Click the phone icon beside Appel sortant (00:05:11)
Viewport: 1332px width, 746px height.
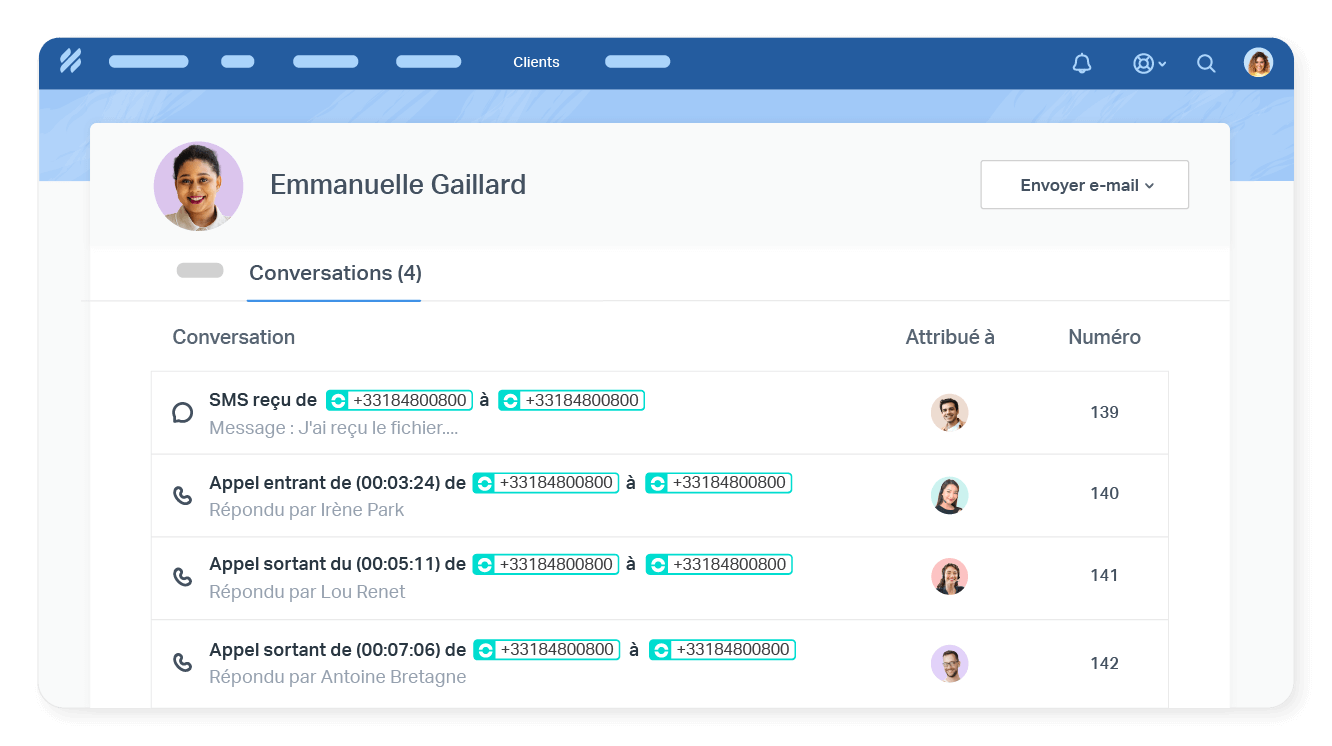[183, 575]
